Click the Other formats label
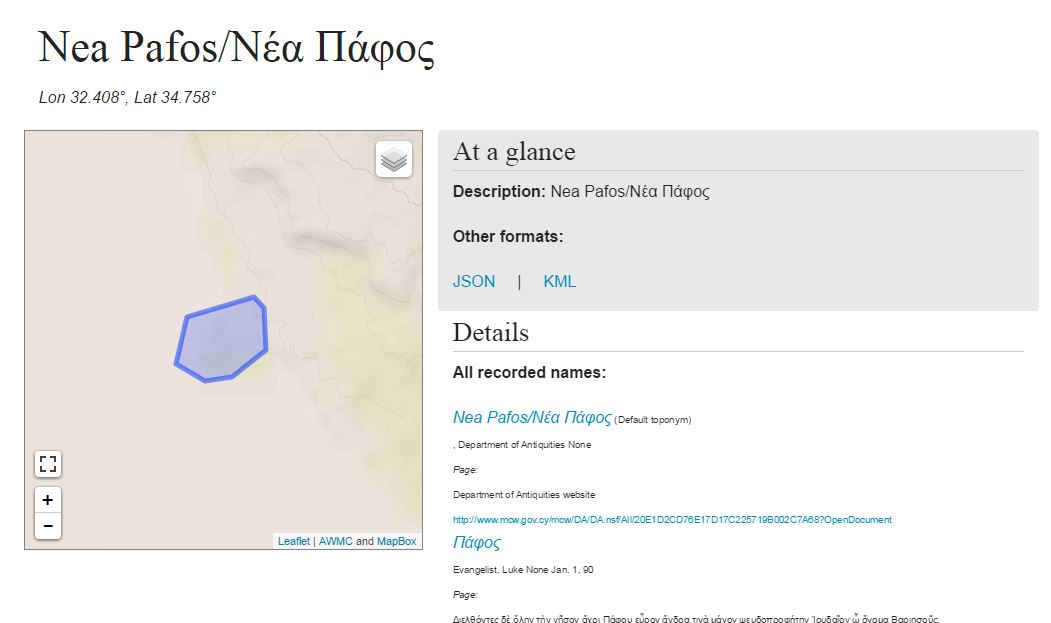This screenshot has width=1051, height=623. [508, 237]
